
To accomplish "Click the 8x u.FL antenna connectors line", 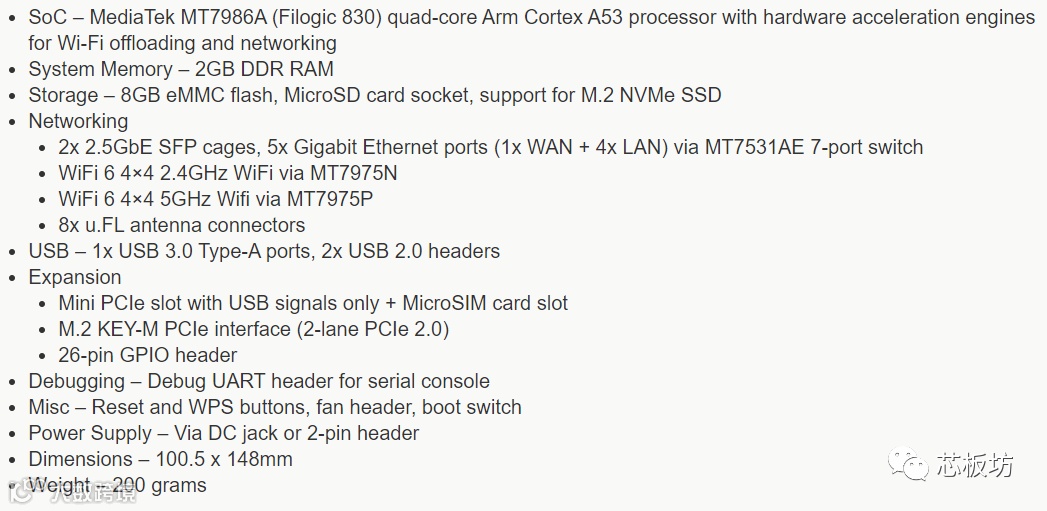I will 182,225.
